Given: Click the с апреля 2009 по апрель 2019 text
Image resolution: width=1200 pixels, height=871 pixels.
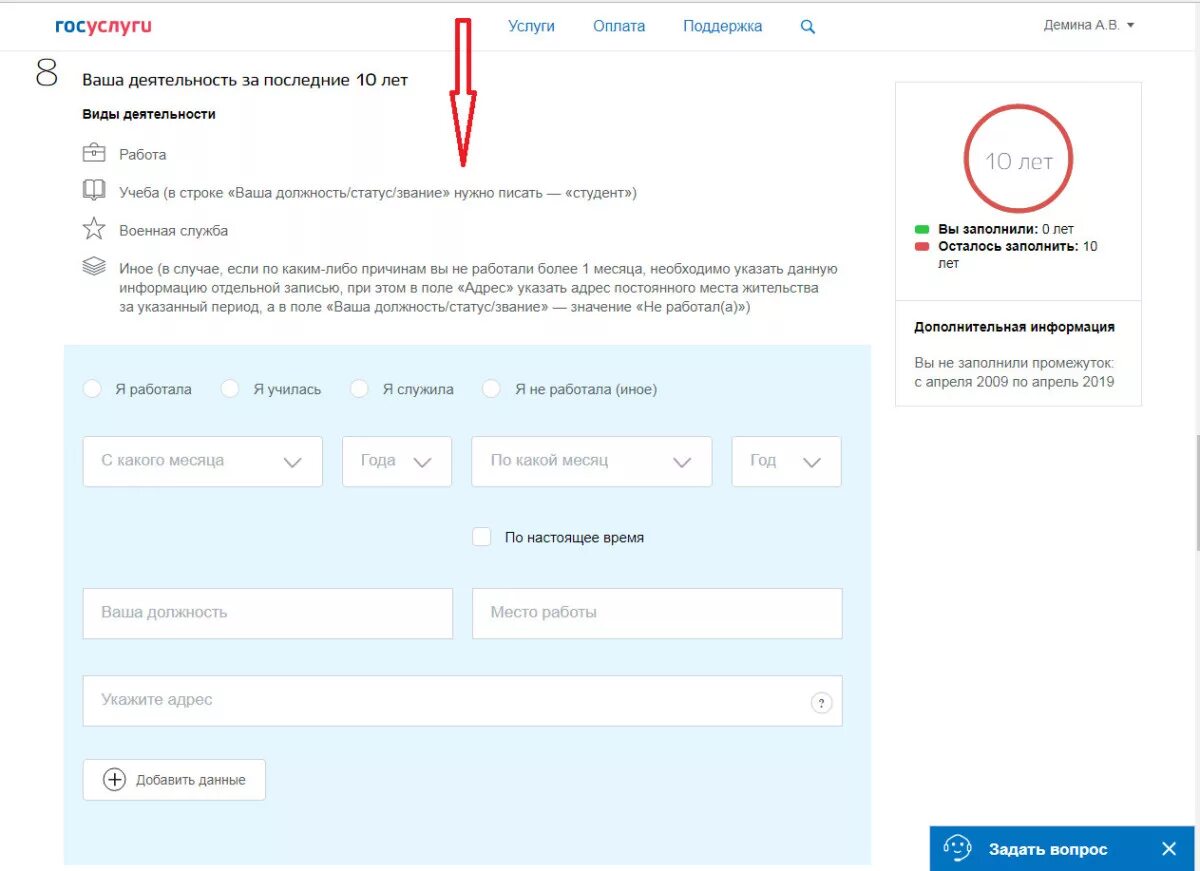Looking at the screenshot, I should click(1014, 382).
